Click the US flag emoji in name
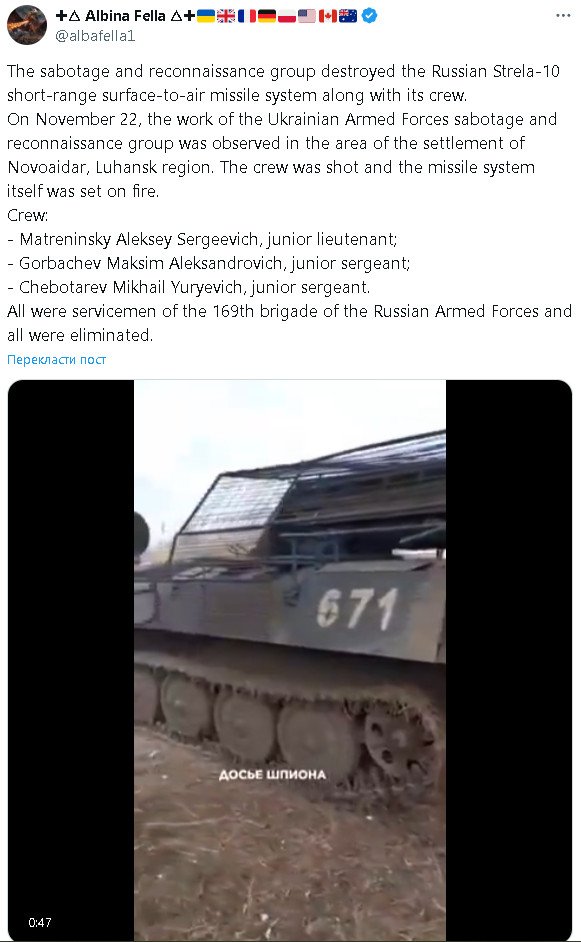The width and height of the screenshot is (581, 942). 307,16
